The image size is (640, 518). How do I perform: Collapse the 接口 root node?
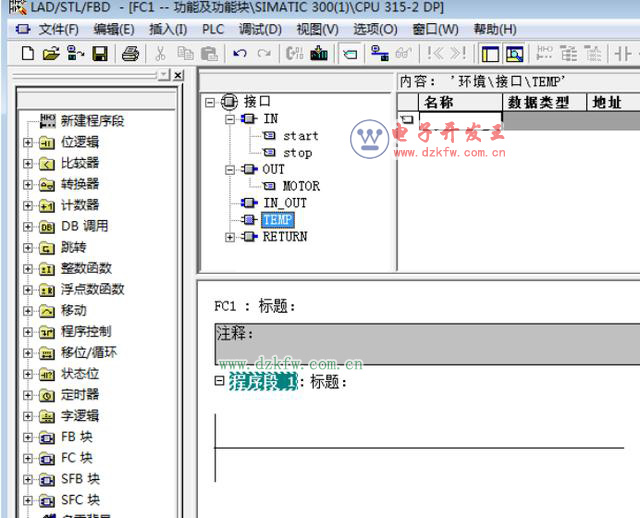click(210, 102)
